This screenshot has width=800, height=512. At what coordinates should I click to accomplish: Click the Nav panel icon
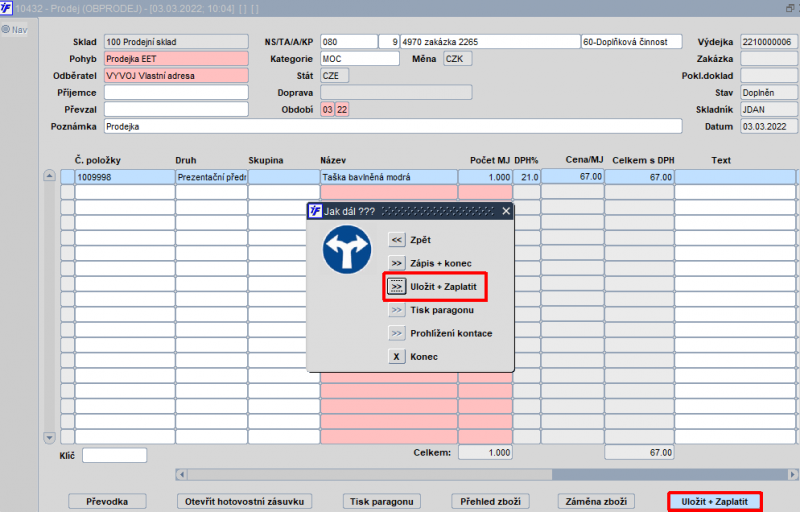pos(6,29)
